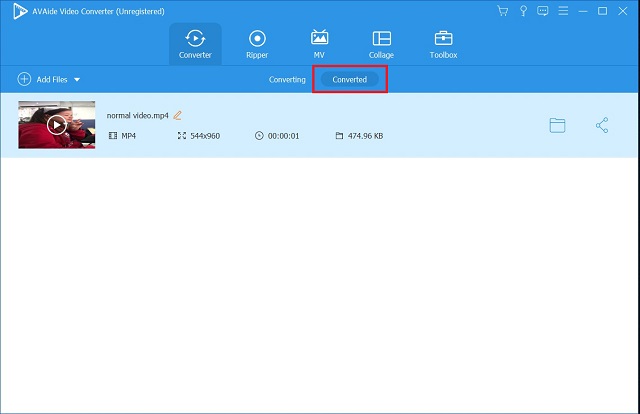Click the MP4 format label
The image size is (640, 414).
click(x=129, y=136)
